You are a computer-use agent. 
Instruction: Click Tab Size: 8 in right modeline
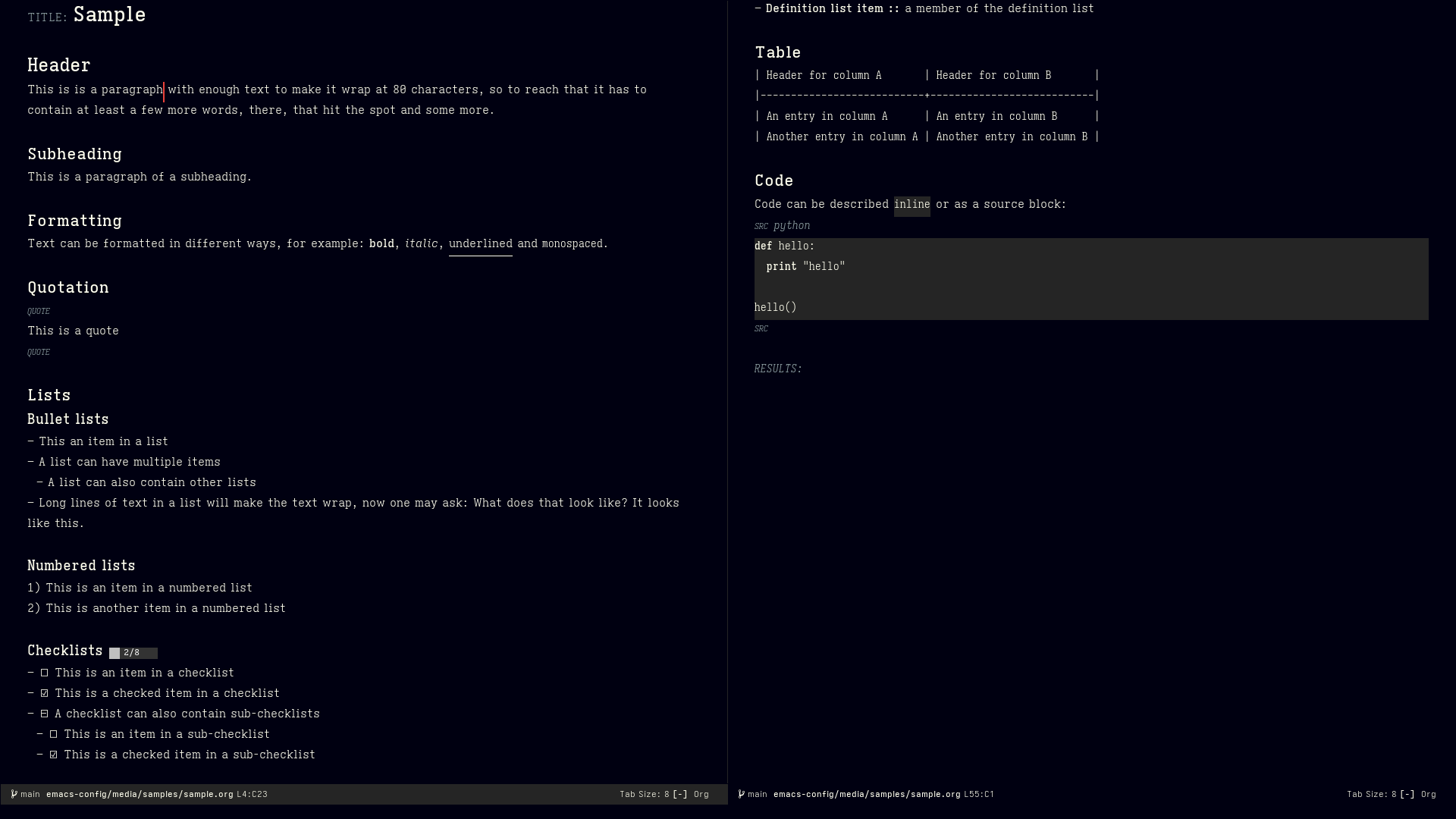(1371, 794)
